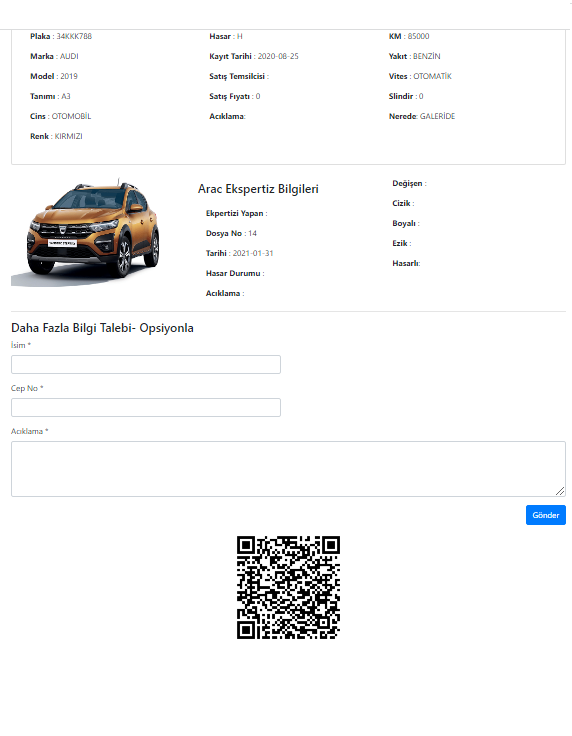Click the Renk value KIRMIZI

[x=69, y=136]
